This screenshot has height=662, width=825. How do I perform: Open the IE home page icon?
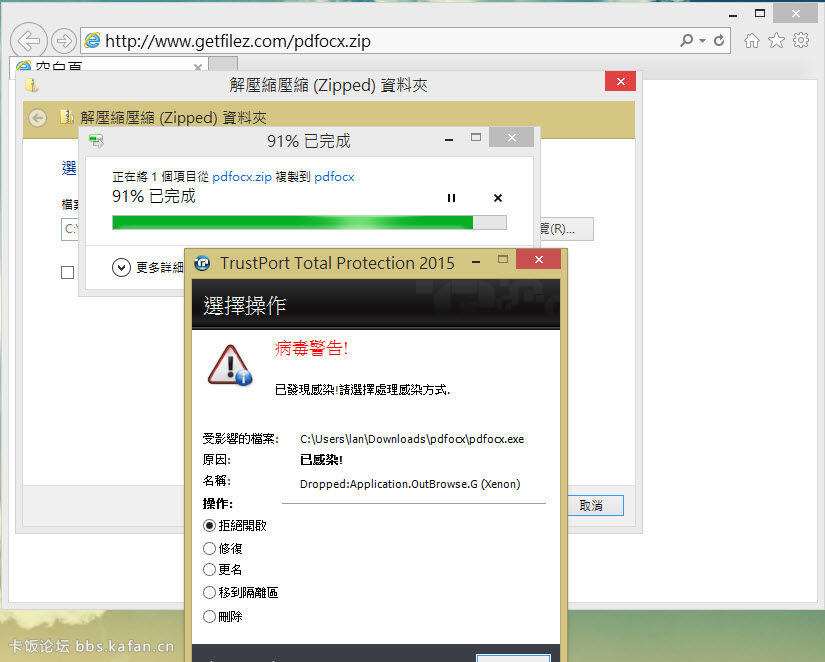(x=752, y=41)
